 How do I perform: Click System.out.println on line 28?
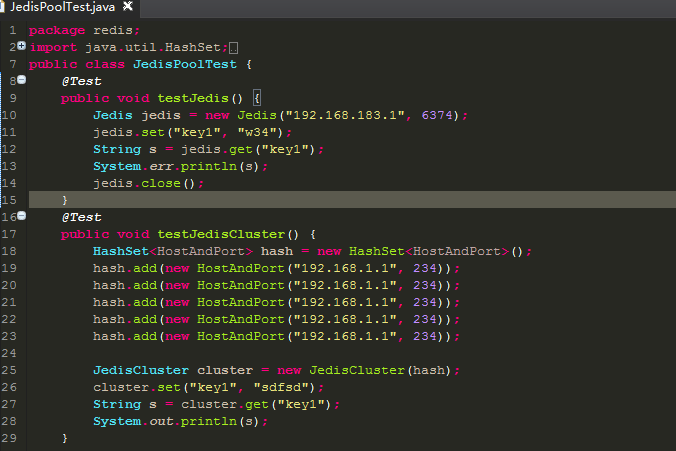pos(176,421)
